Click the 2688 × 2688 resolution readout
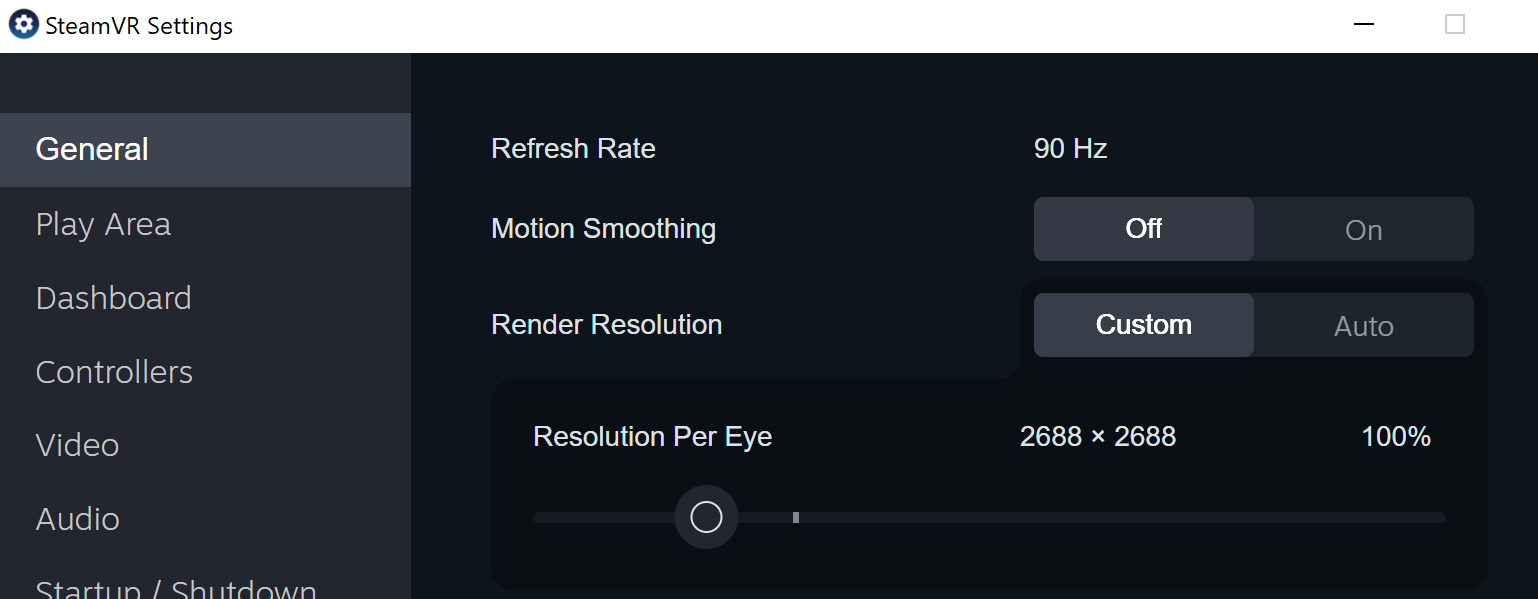1538x599 pixels. tap(1098, 437)
